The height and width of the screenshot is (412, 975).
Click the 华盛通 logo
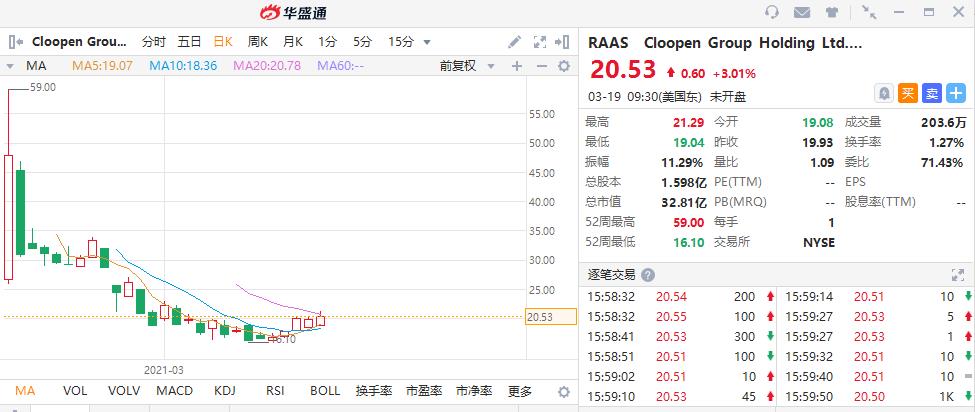pyautogui.click(x=293, y=12)
